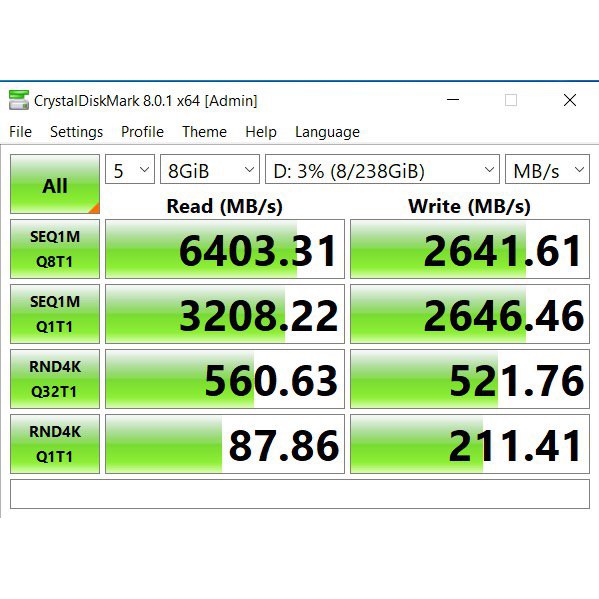Open the Theme menu
Screen dimensions: 599x599
pos(204,132)
